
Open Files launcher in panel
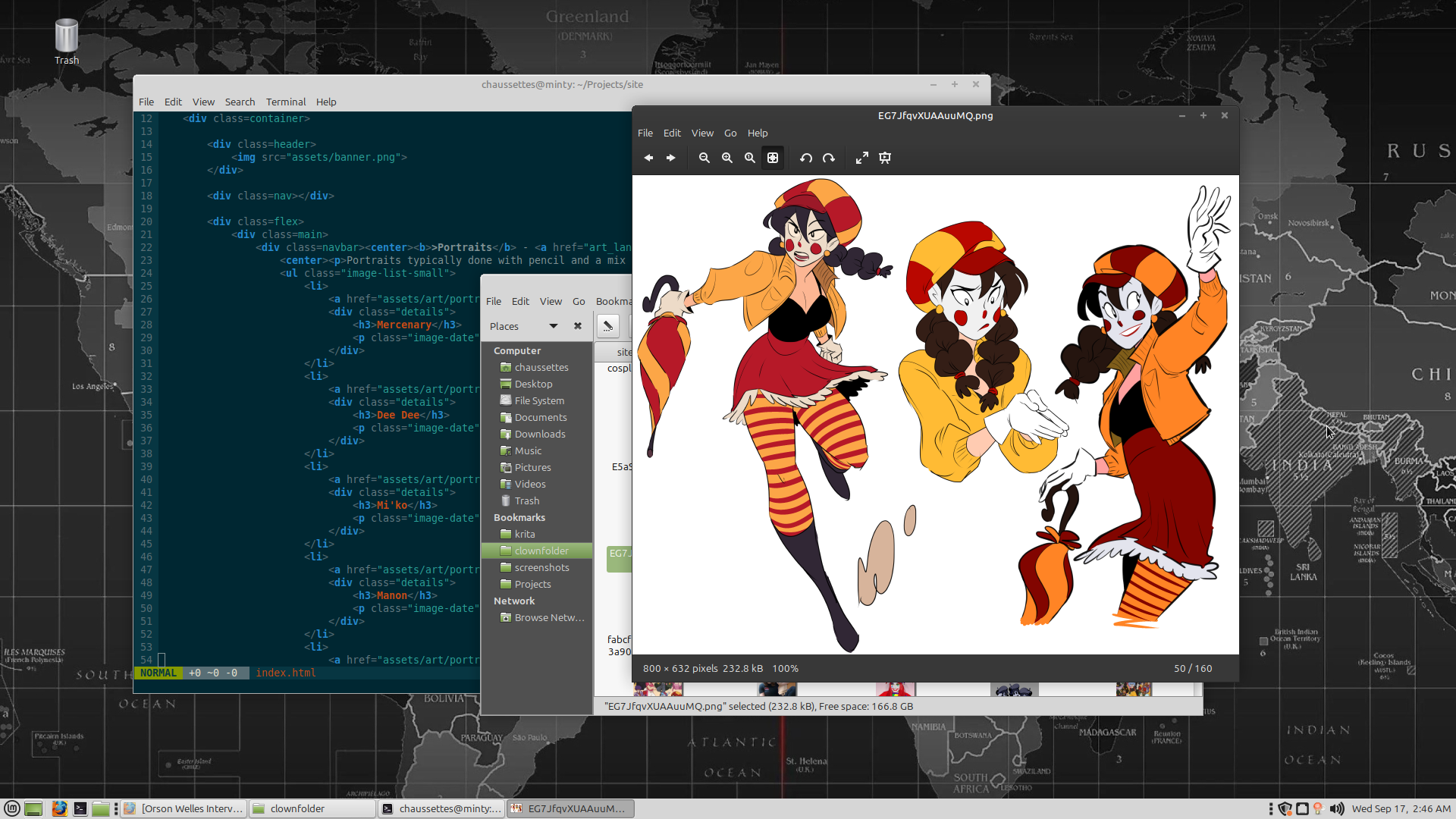pos(101,808)
